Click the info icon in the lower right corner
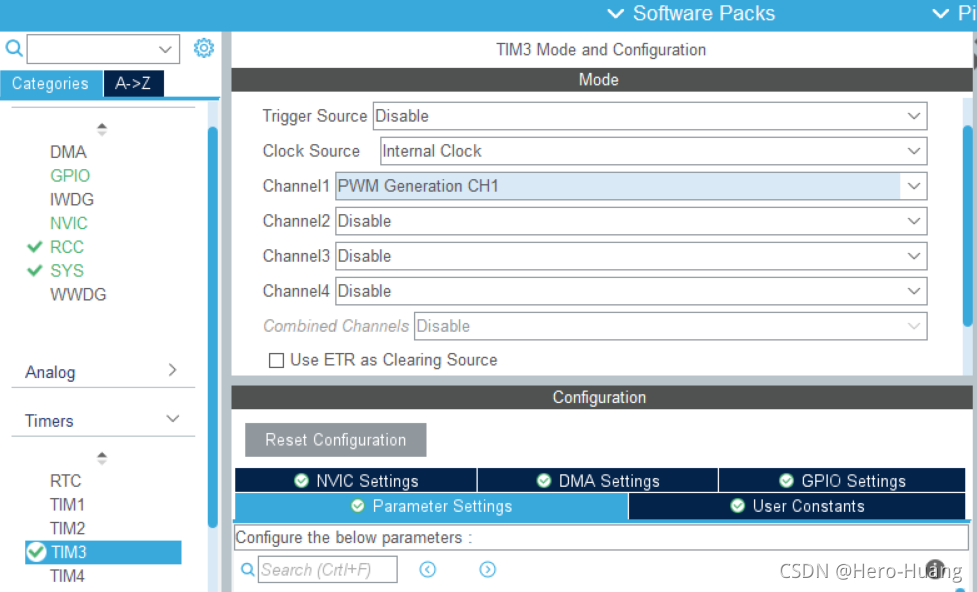This screenshot has width=977, height=592. 935,569
